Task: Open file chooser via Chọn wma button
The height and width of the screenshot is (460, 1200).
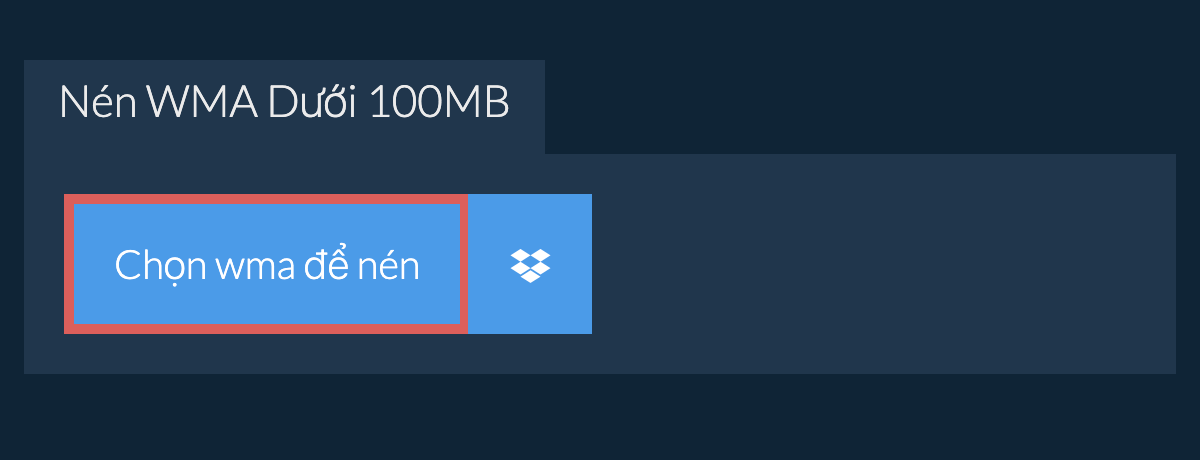Action: click(266, 264)
